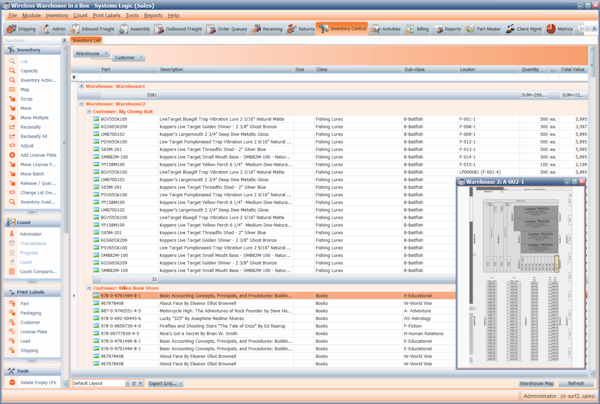Viewport: 600px width, 404px height.
Task: Open the Tools menu
Action: [x=132, y=16]
